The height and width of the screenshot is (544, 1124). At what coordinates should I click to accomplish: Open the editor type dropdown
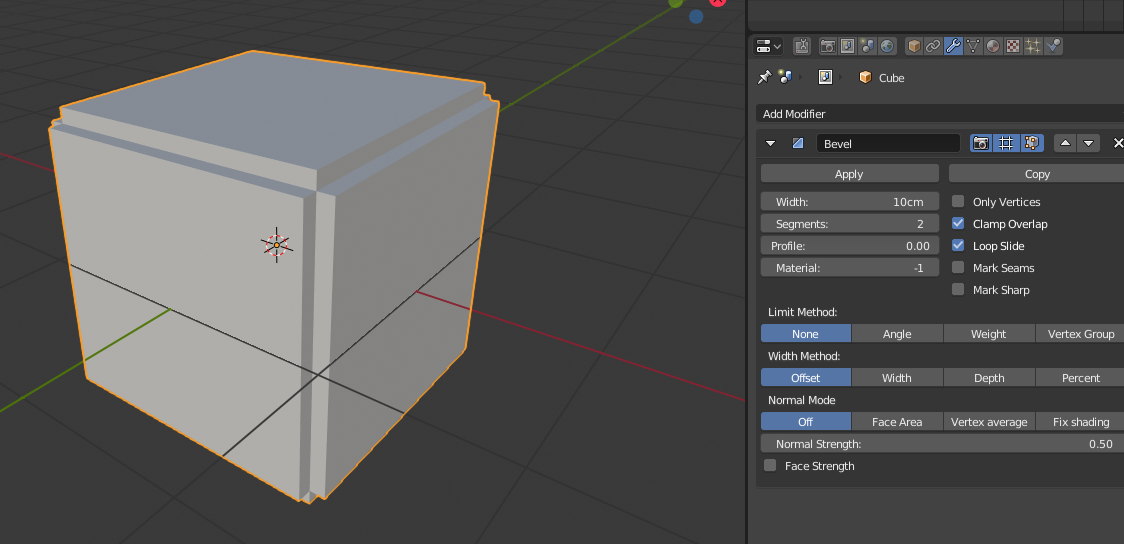768,47
